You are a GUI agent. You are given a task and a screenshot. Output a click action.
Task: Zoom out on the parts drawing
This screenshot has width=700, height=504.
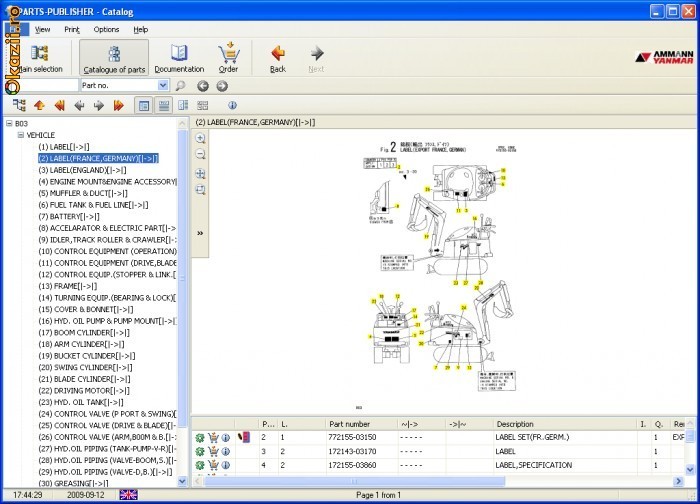(x=200, y=154)
